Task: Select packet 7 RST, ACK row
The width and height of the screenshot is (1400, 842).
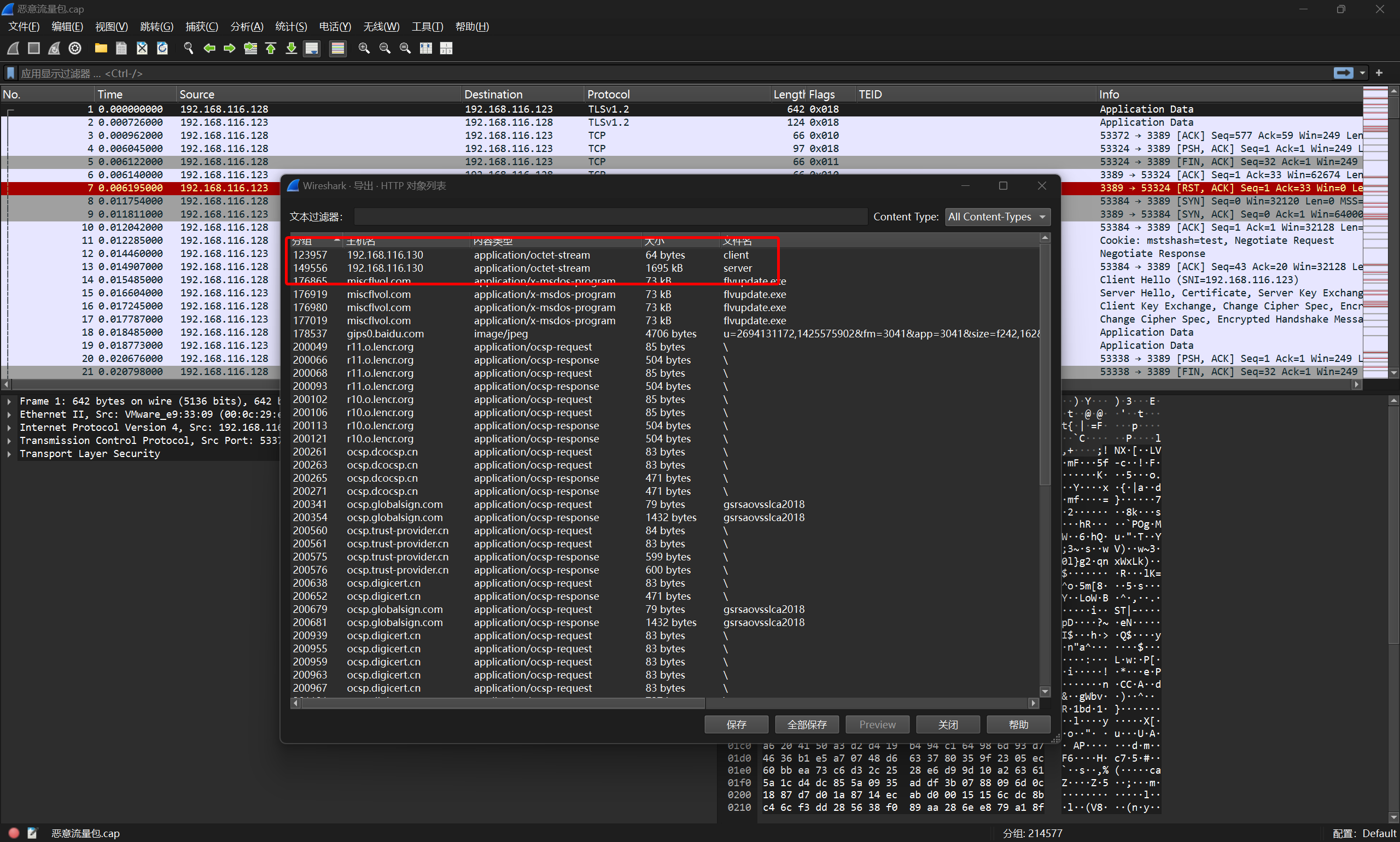Action: pyautogui.click(x=681, y=188)
